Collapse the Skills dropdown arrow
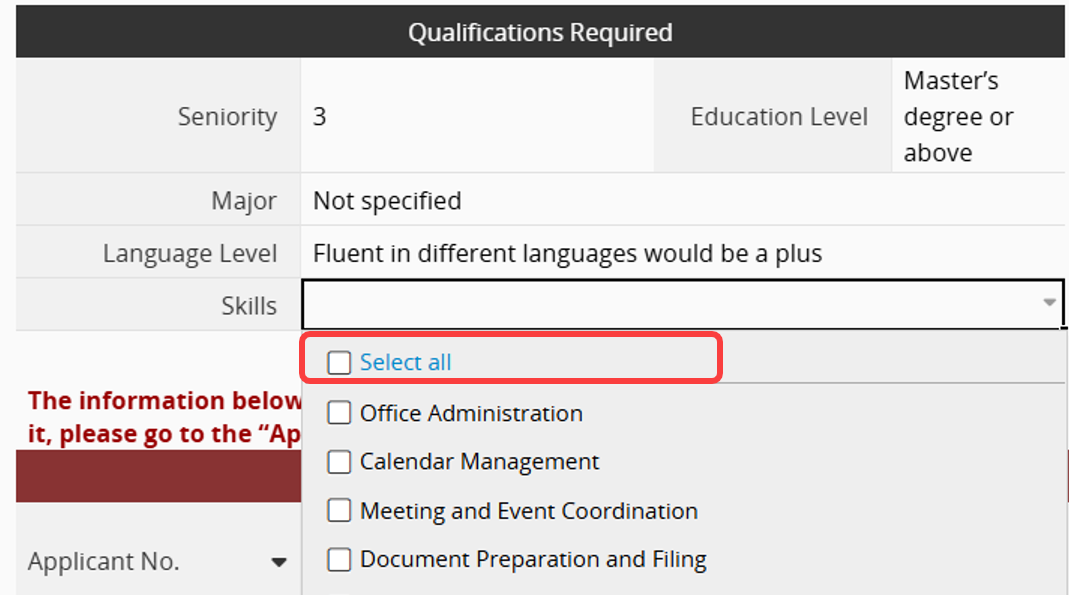This screenshot has width=1069, height=595. [x=1049, y=303]
